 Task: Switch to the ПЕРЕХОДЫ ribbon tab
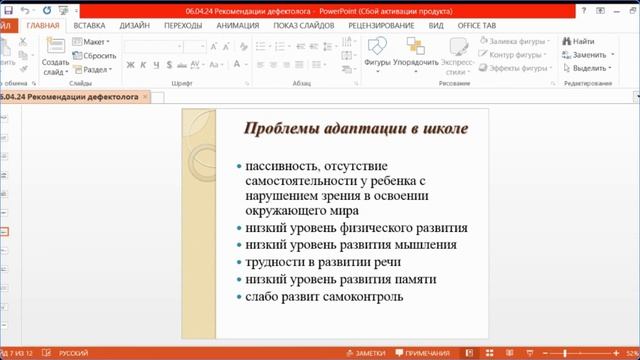click(x=183, y=25)
